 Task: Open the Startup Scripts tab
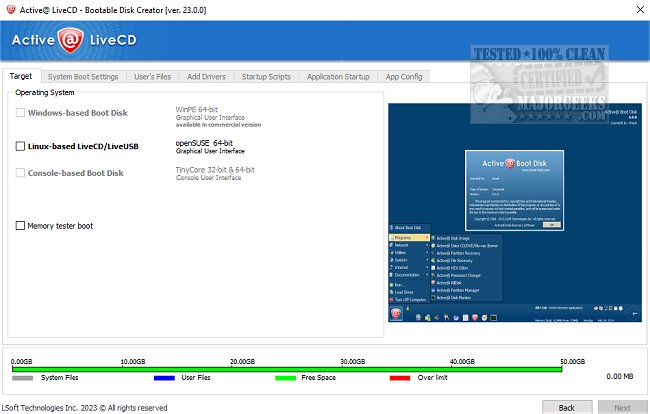(266, 77)
